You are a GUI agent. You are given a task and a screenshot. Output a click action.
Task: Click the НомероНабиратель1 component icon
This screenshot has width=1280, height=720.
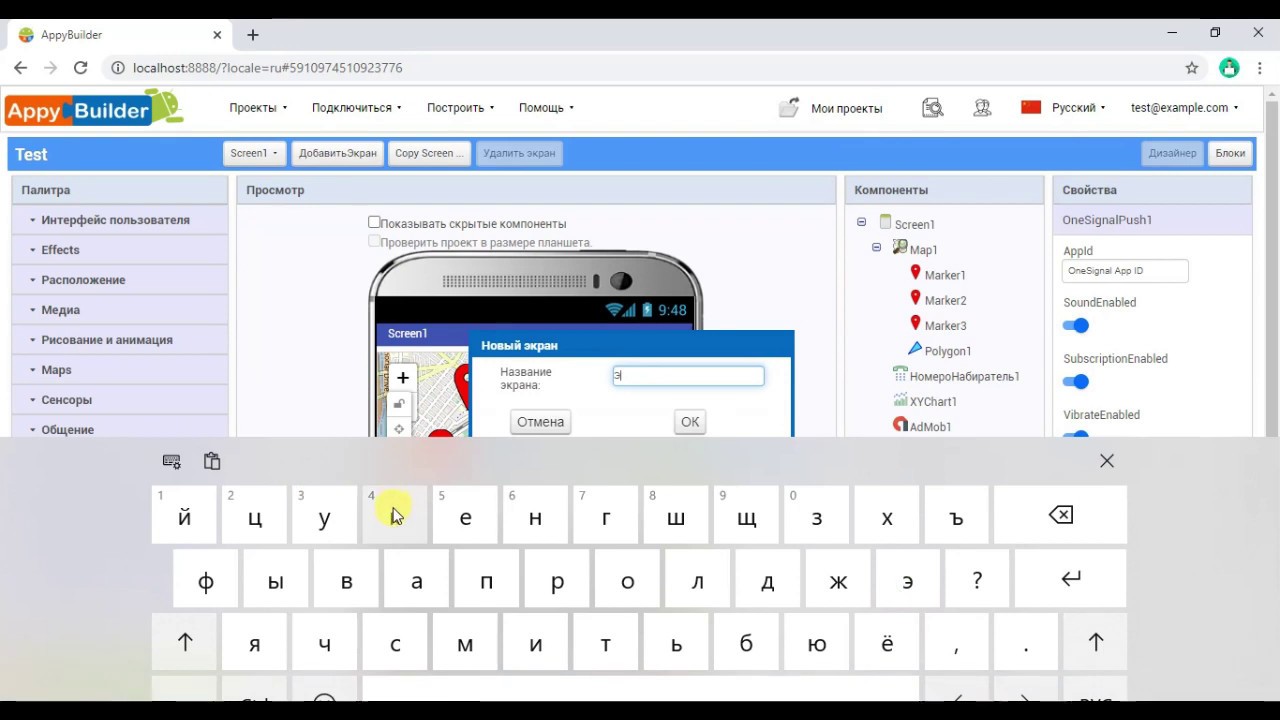[x=900, y=375]
